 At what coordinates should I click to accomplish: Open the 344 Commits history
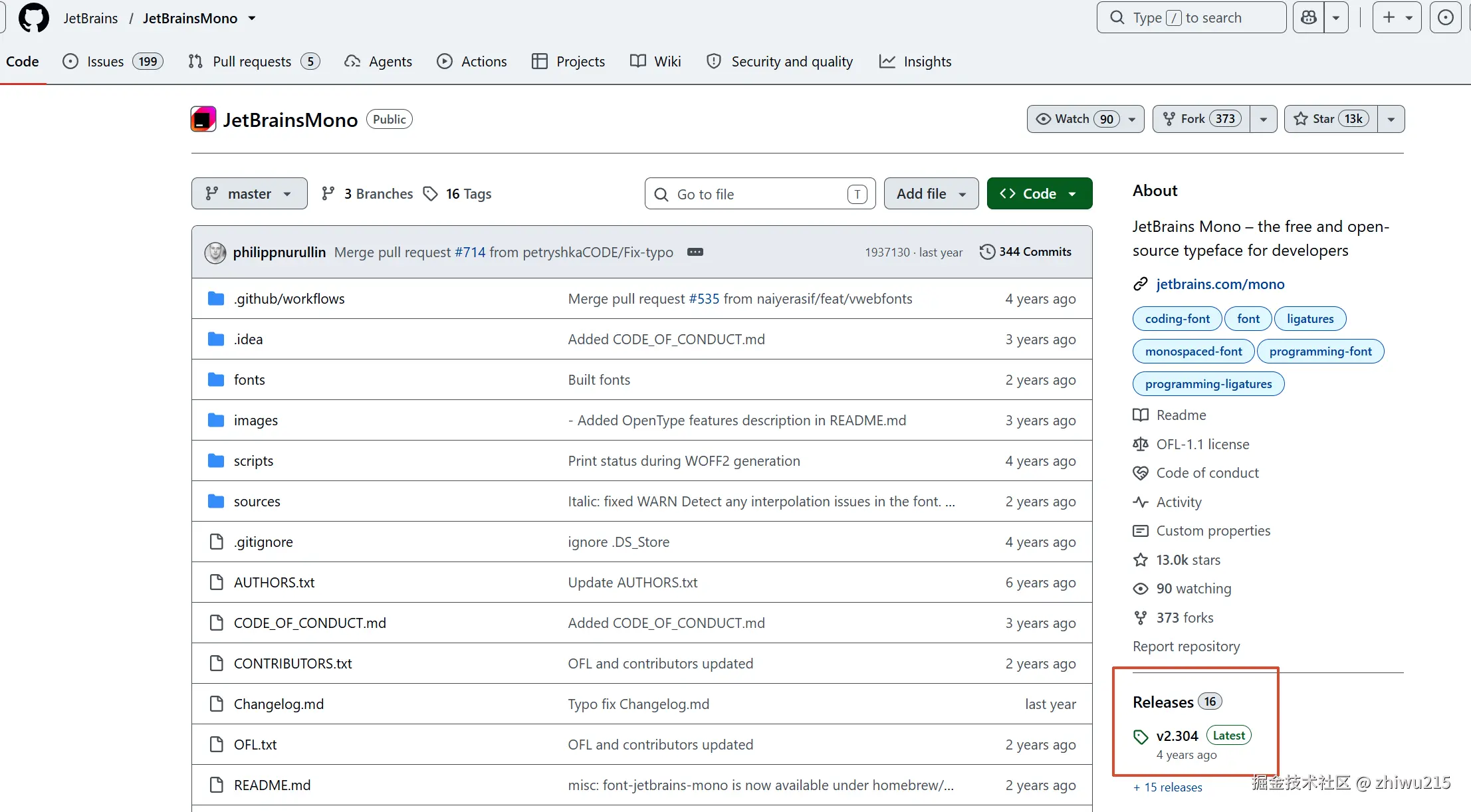tap(1026, 252)
